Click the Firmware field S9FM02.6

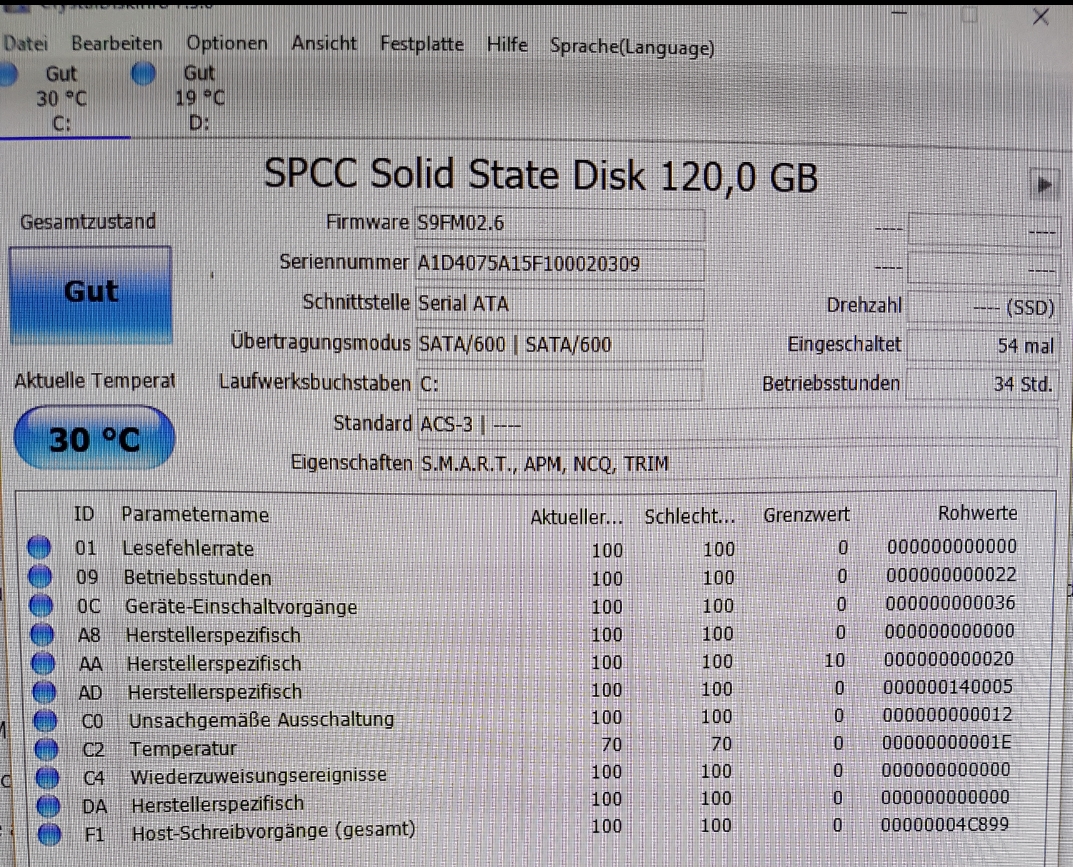click(560, 224)
